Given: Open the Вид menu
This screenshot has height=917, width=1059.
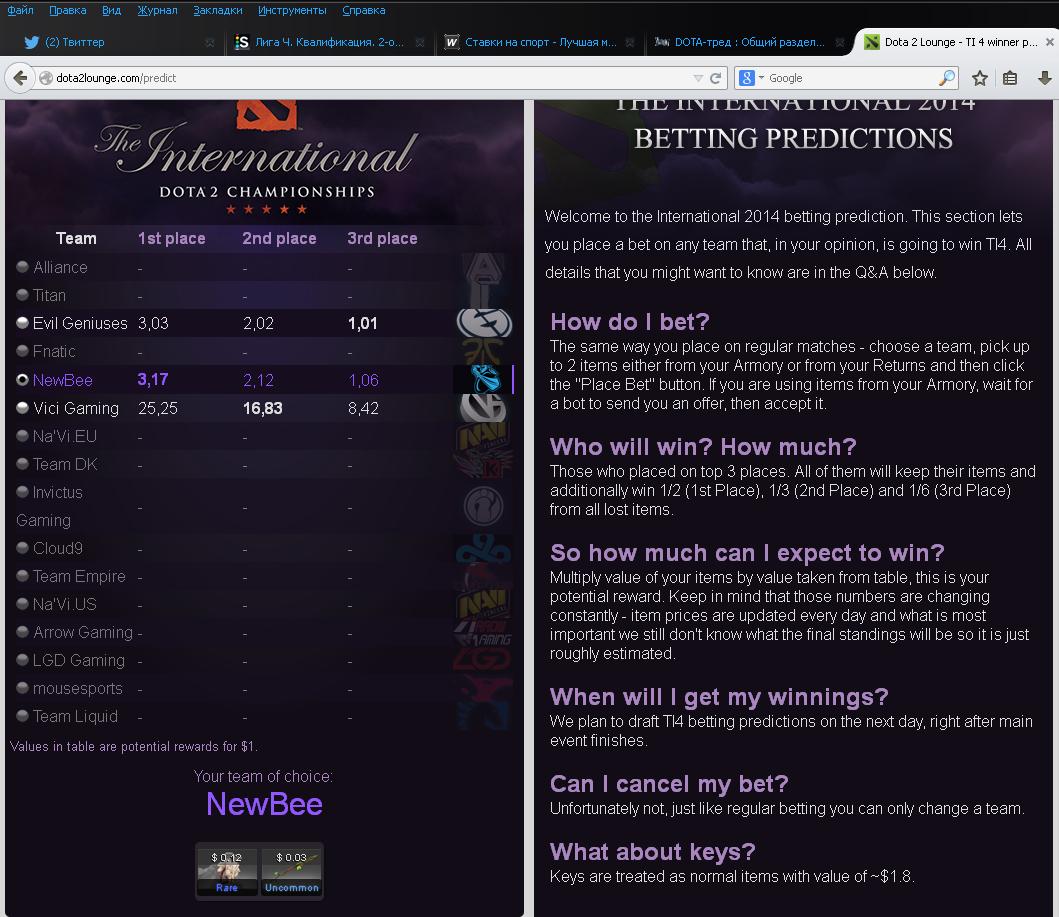Looking at the screenshot, I should pyautogui.click(x=111, y=10).
